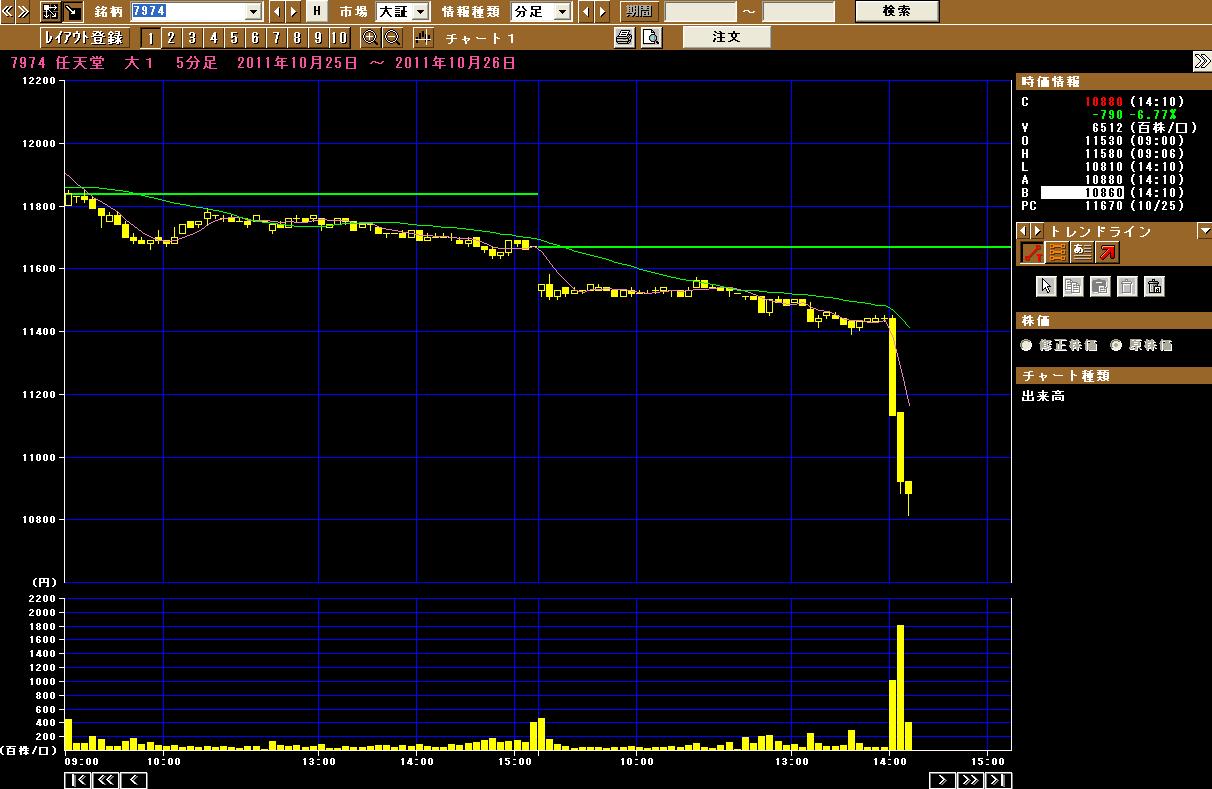Switch to layout tab 7

[276, 38]
